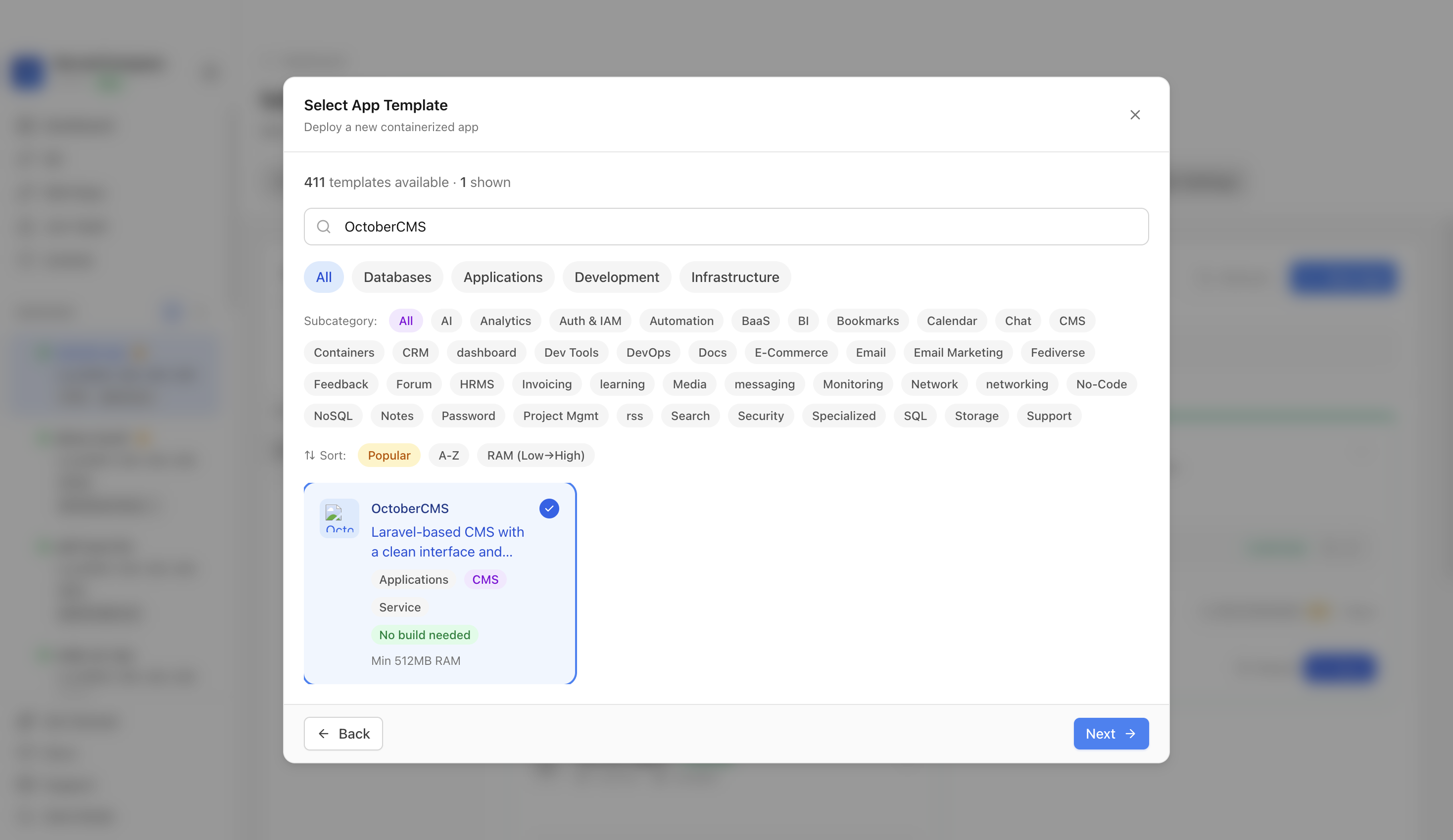Filter by Security subcategory

[761, 416]
